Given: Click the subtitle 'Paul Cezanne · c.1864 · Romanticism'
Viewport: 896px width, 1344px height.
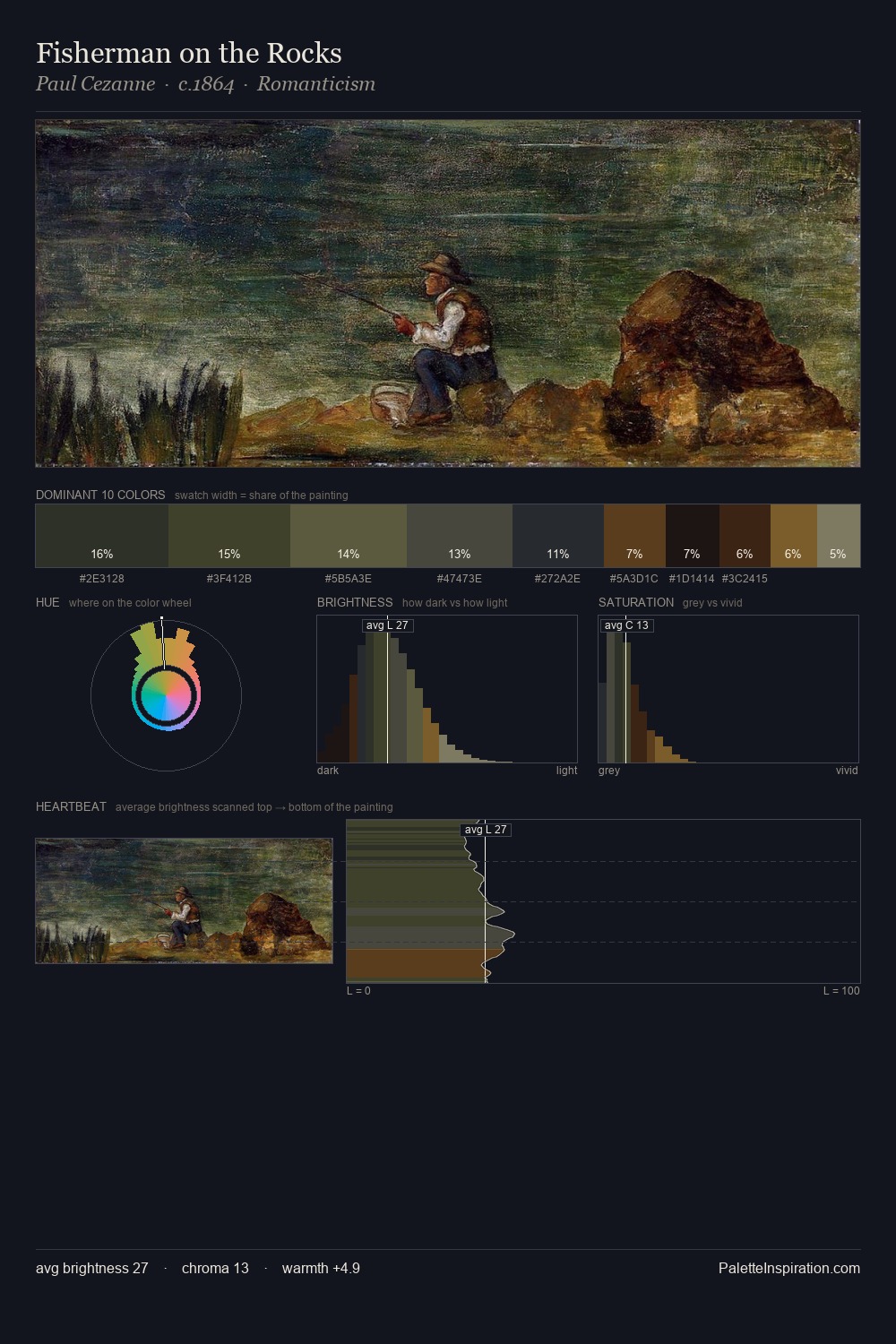Looking at the screenshot, I should tap(206, 84).
